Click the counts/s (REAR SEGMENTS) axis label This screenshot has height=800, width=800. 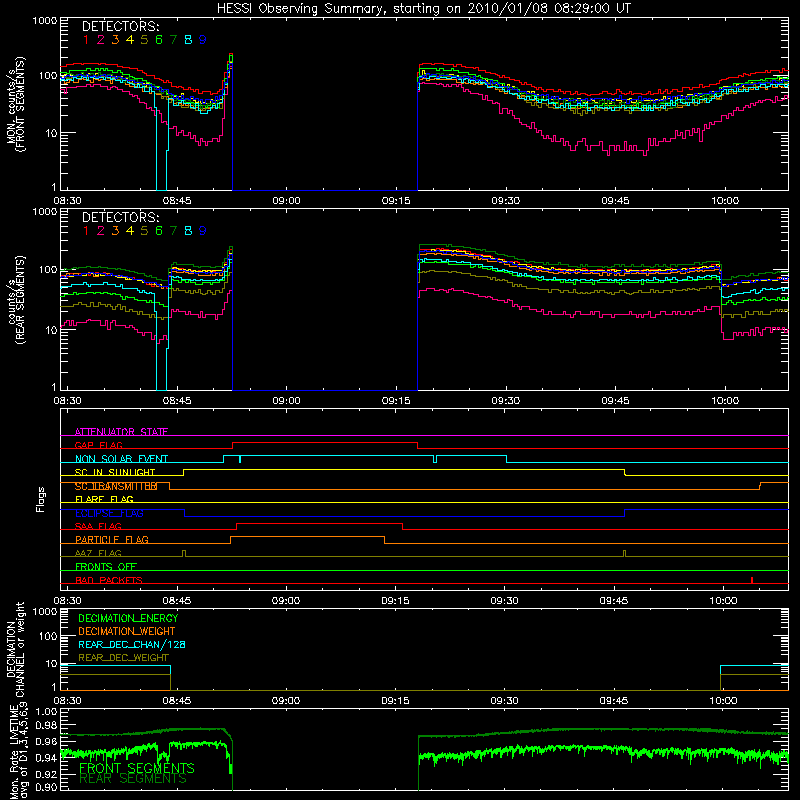(x=16, y=300)
